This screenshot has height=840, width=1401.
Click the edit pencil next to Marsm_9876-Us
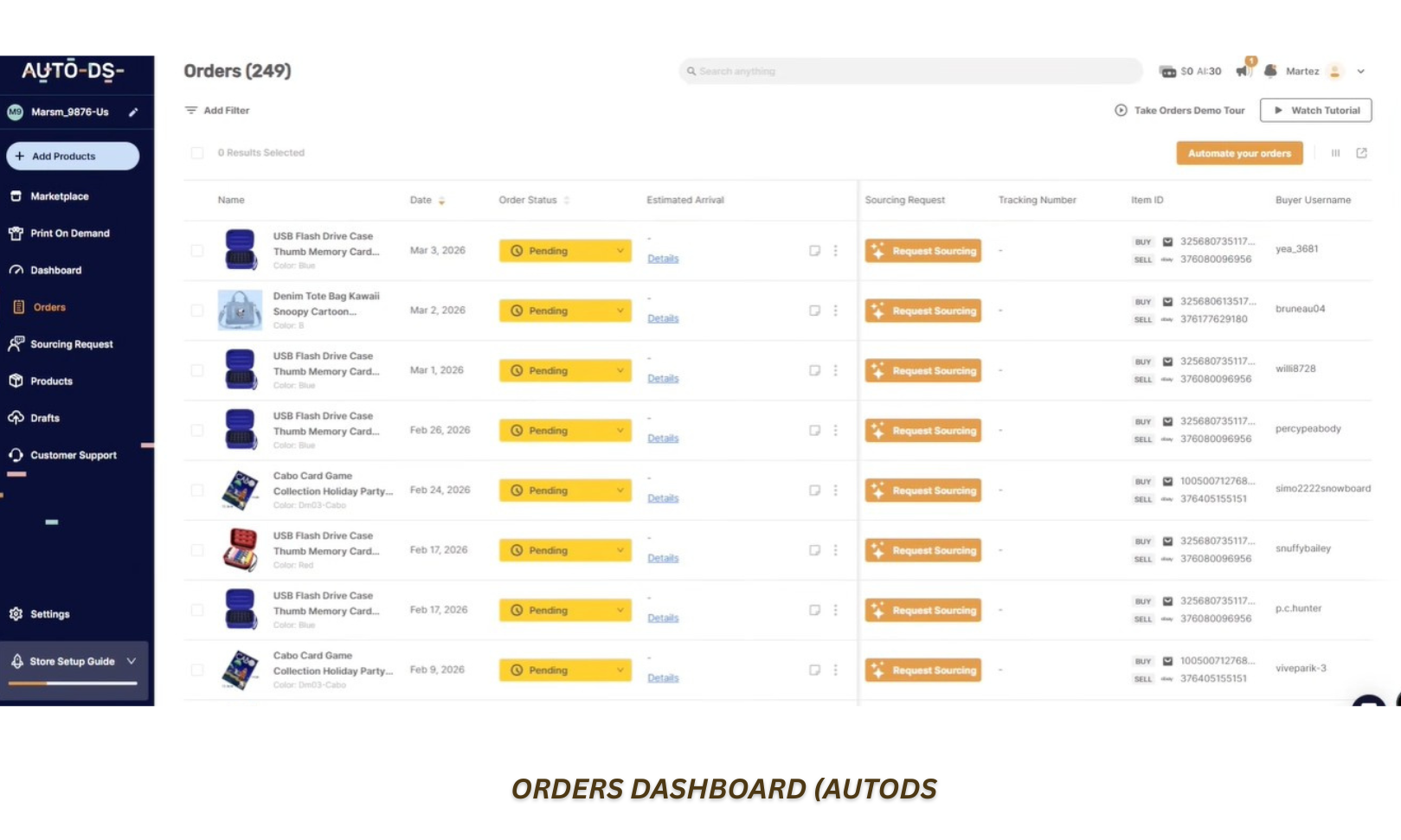(133, 112)
